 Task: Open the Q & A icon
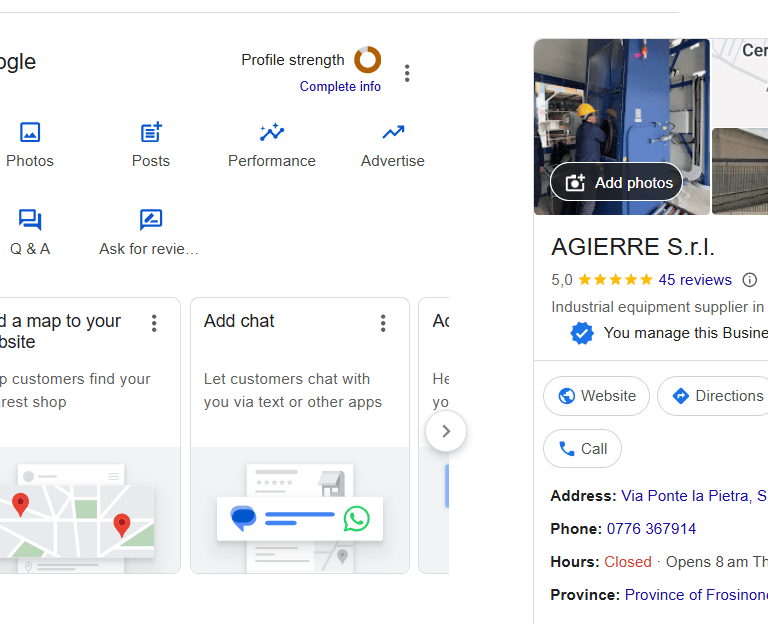click(30, 220)
